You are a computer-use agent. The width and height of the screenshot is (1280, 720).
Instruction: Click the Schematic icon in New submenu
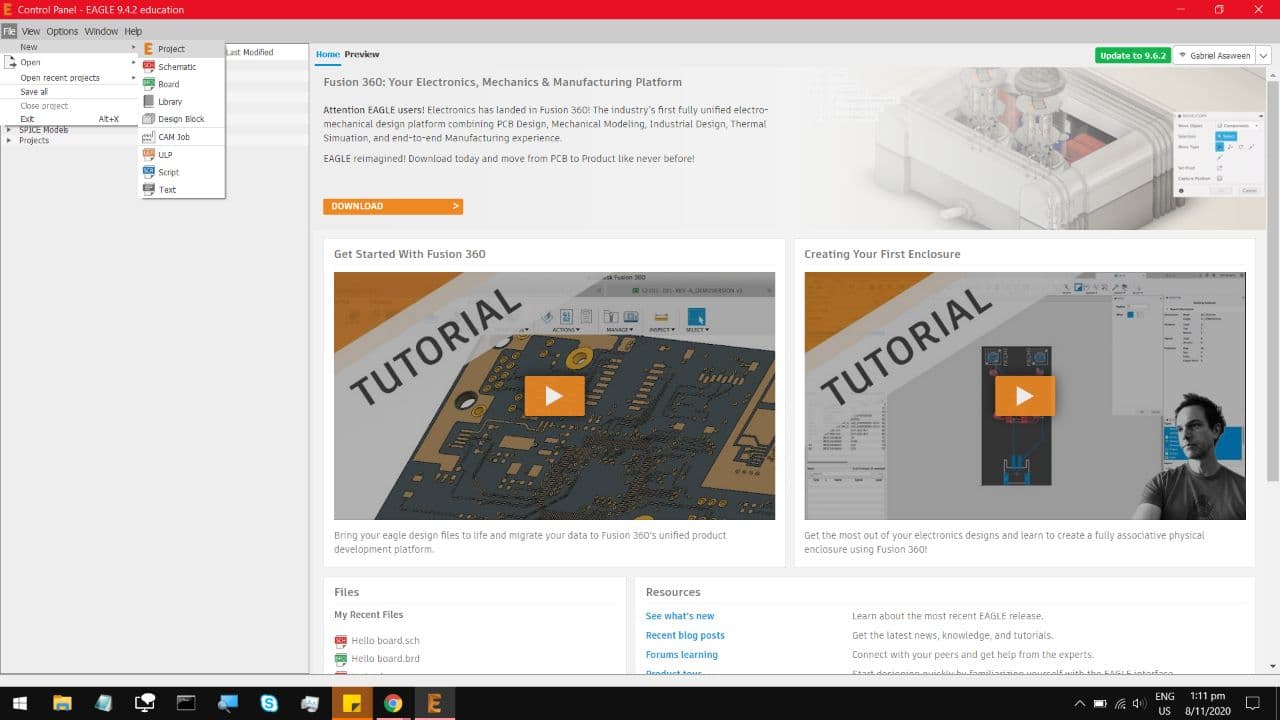tap(148, 66)
